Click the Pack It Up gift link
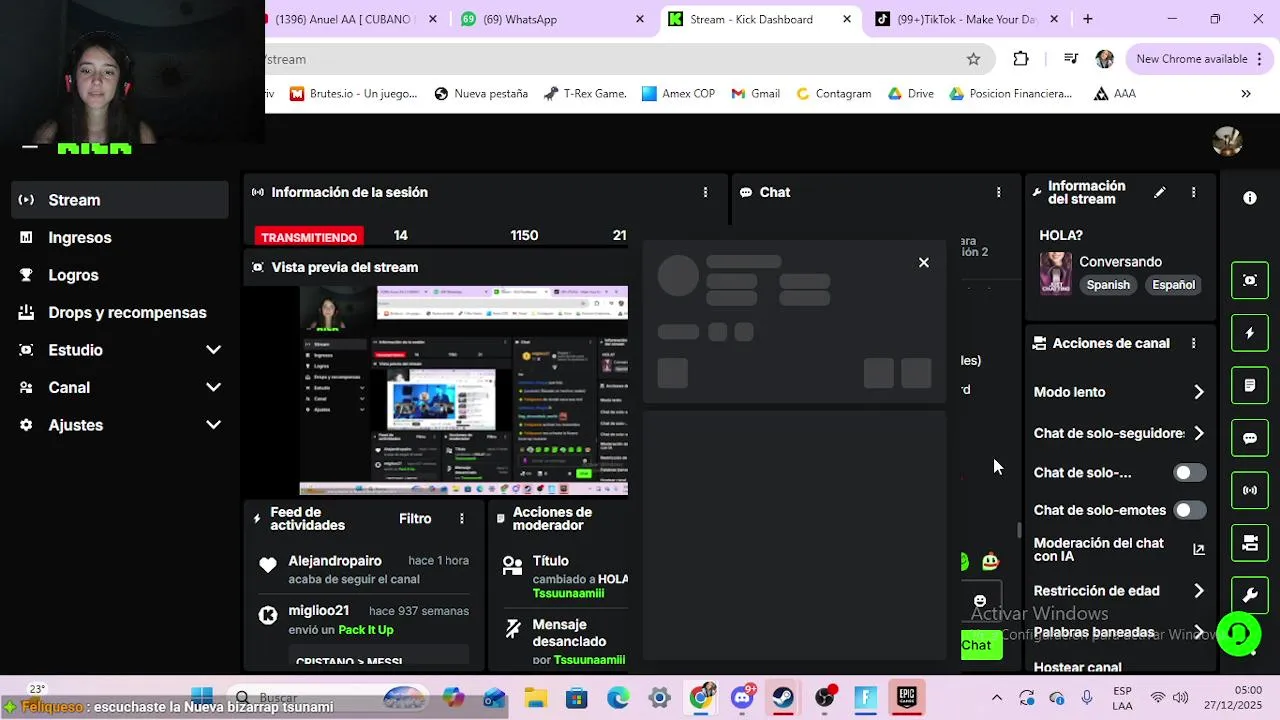Viewport: 1280px width, 720px height. pyautogui.click(x=366, y=630)
